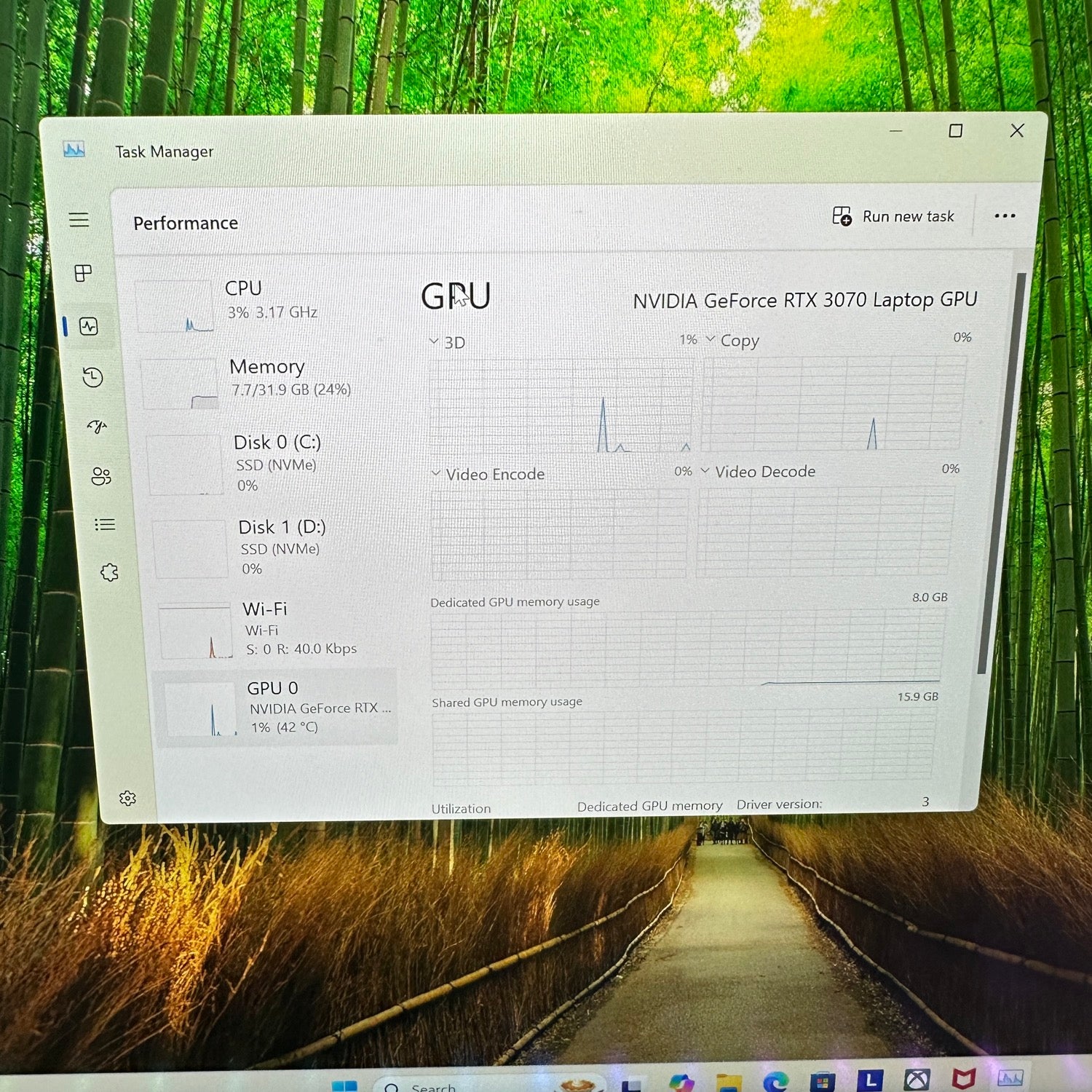The width and height of the screenshot is (1092, 1092).
Task: Open the Video Decode graph dropdown
Action: coord(705,471)
